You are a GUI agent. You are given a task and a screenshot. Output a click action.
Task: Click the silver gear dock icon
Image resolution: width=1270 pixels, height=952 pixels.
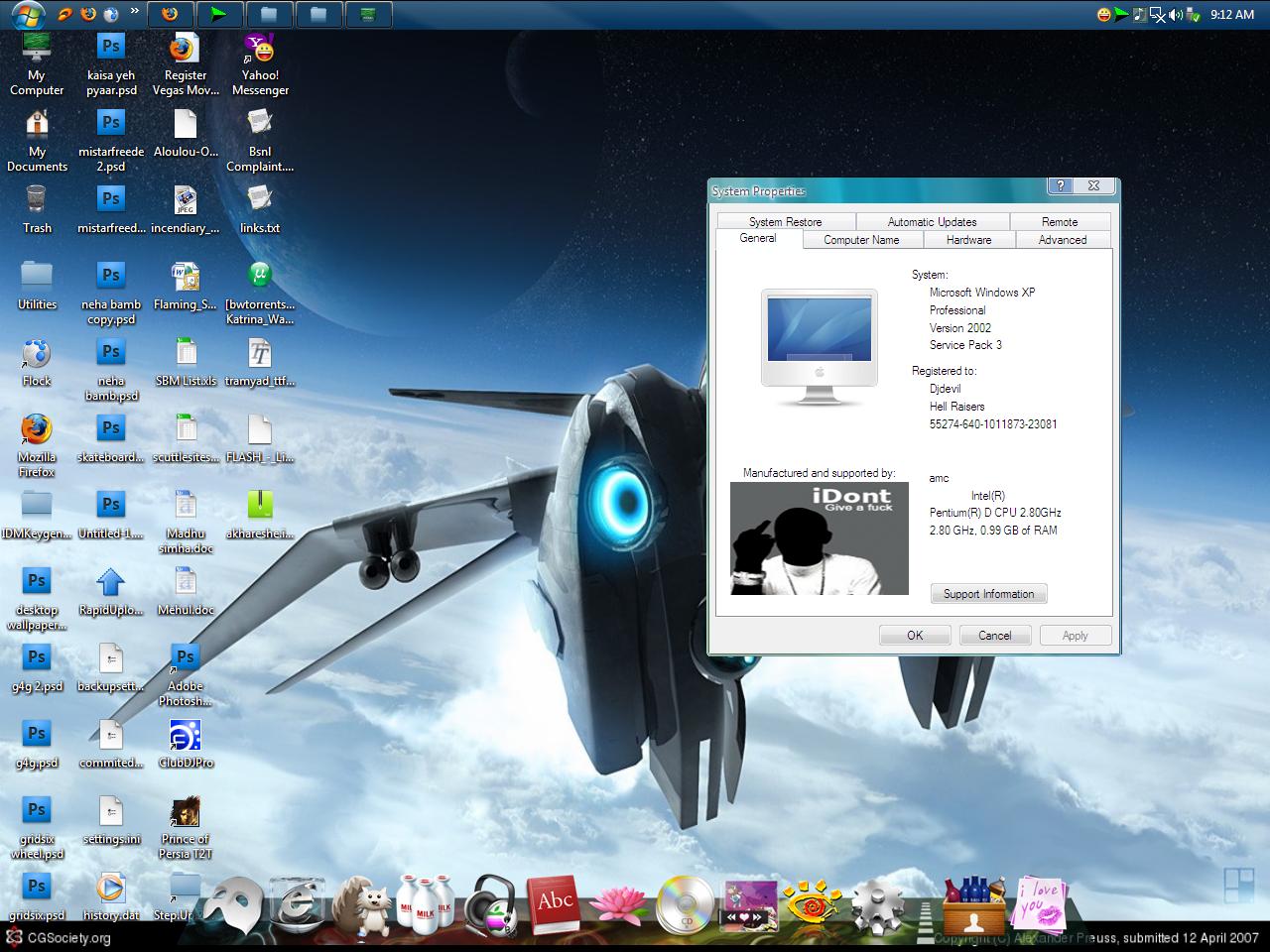[877, 904]
